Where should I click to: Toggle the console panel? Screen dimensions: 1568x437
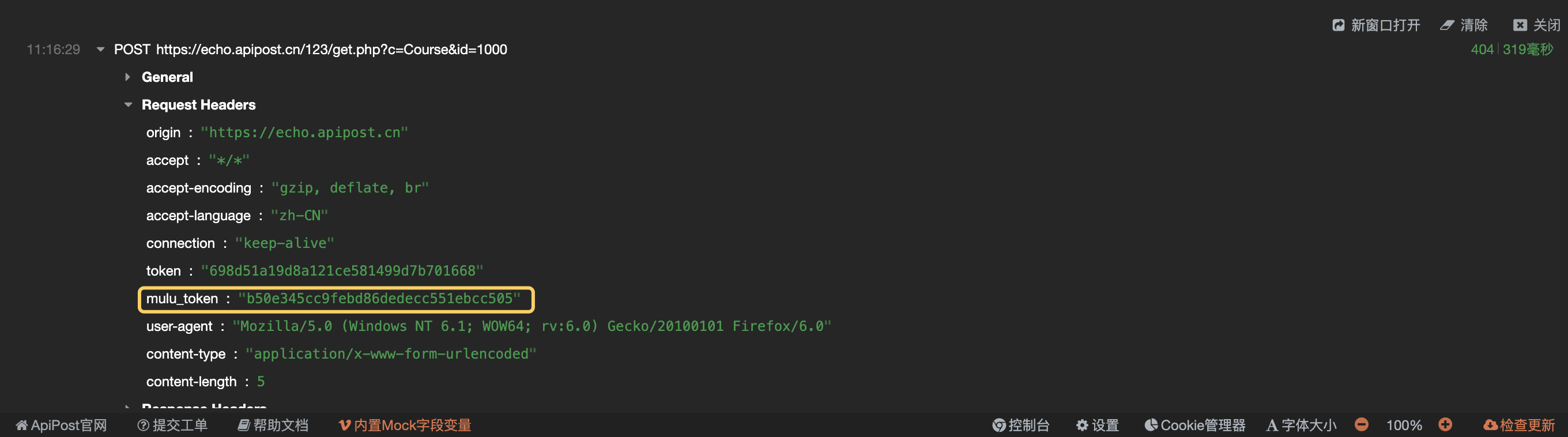coord(1021,425)
